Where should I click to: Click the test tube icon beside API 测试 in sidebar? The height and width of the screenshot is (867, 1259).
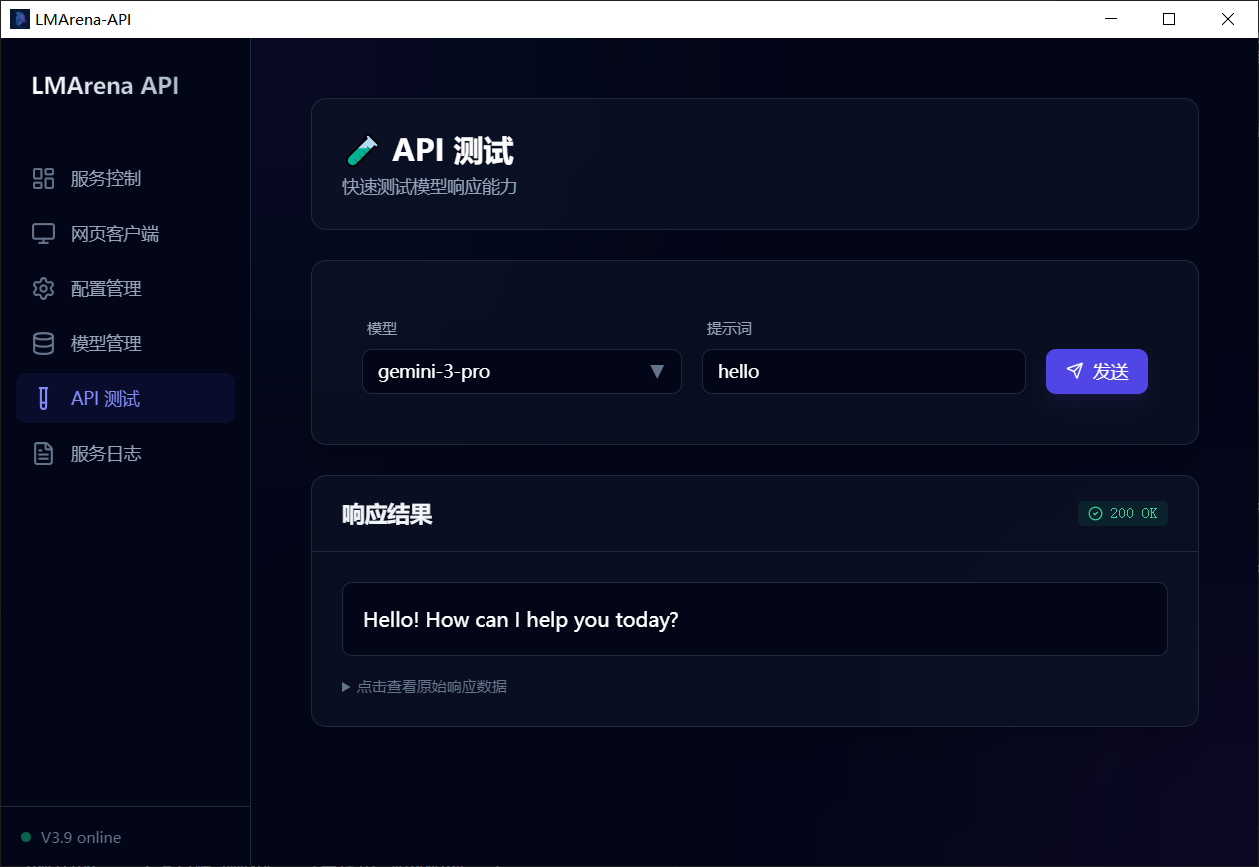pyautogui.click(x=43, y=399)
